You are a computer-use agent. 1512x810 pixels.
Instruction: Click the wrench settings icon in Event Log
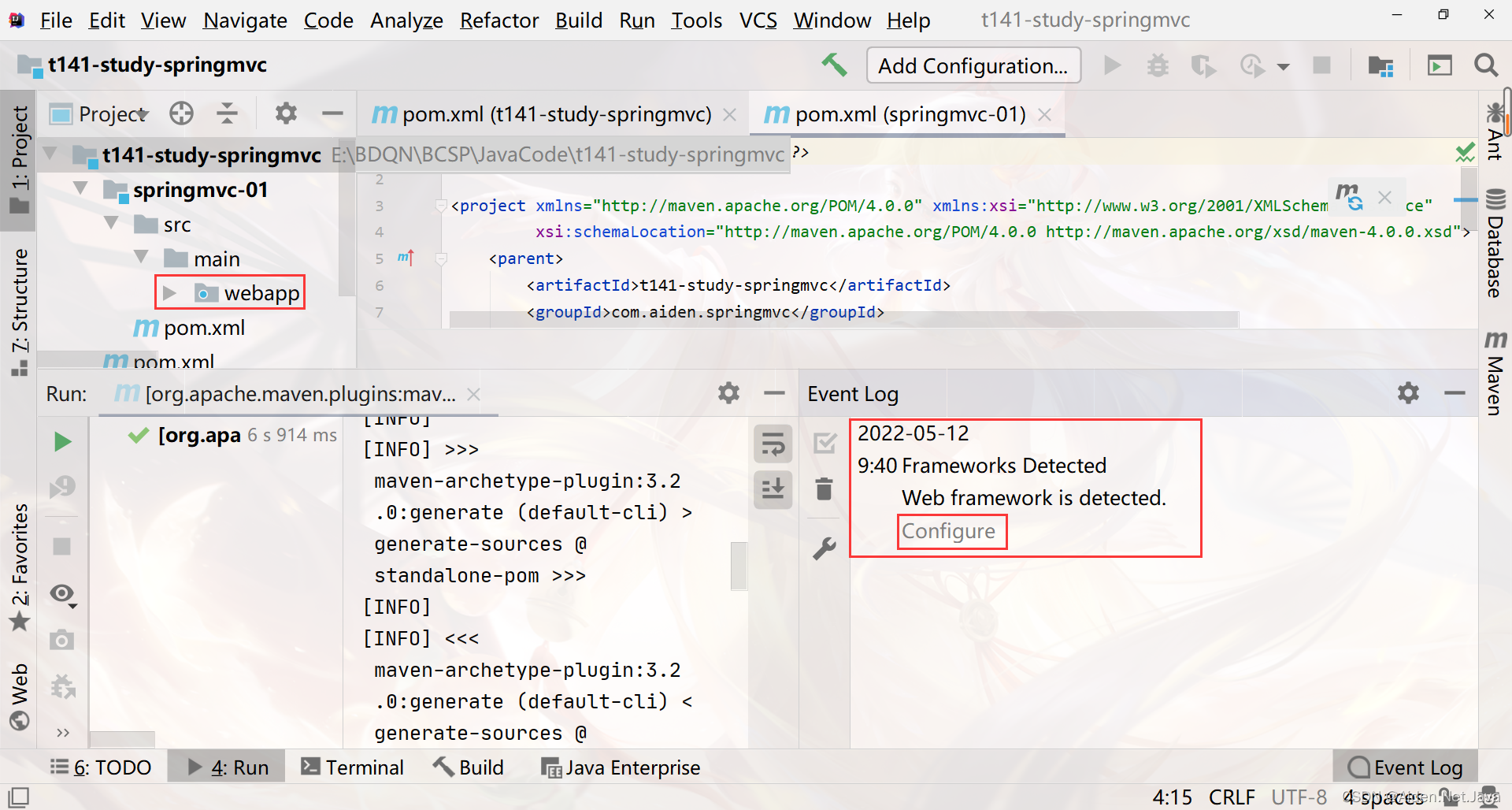click(x=825, y=548)
